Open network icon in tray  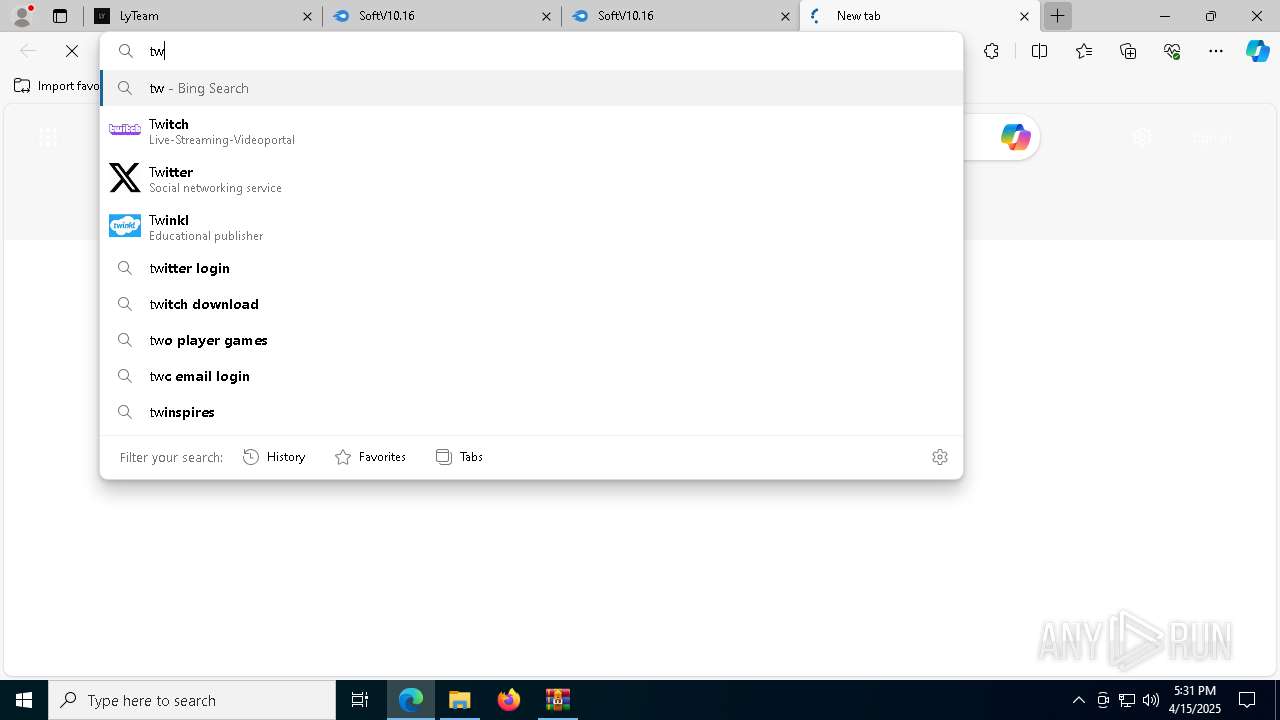[x=1127, y=700]
